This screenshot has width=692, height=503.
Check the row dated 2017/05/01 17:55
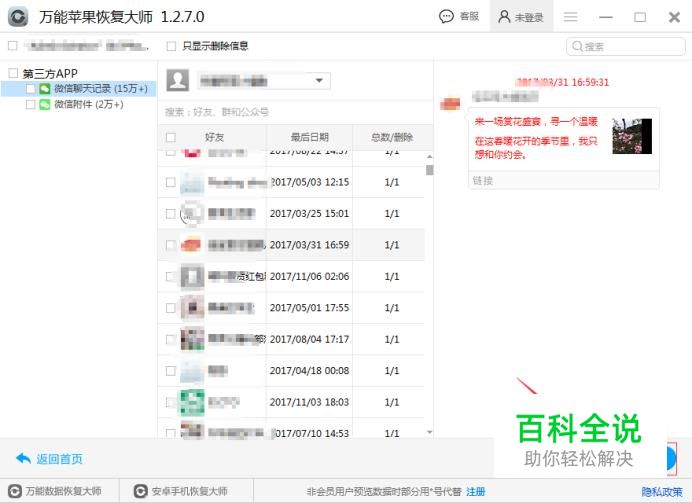pyautogui.click(x=171, y=308)
